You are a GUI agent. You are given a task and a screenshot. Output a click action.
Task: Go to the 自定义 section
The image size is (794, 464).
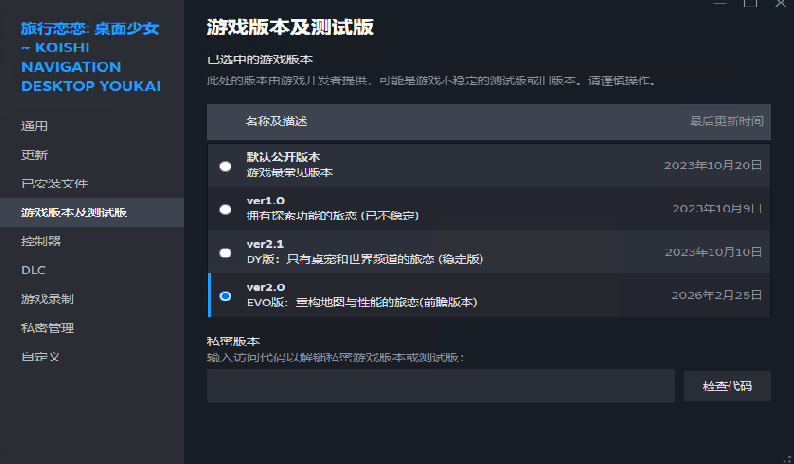click(x=41, y=356)
